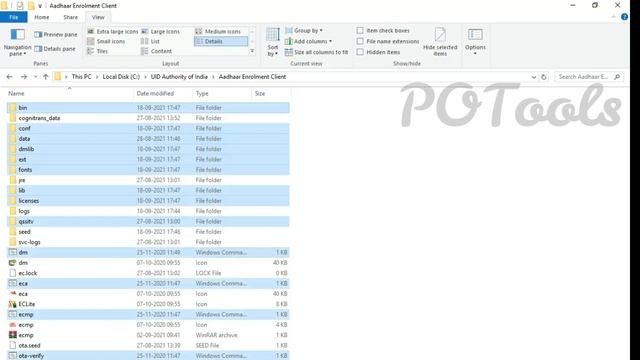Viewport: 640px width, 360px height.
Task: Select the fonts folder row
Action: [x=148, y=170]
